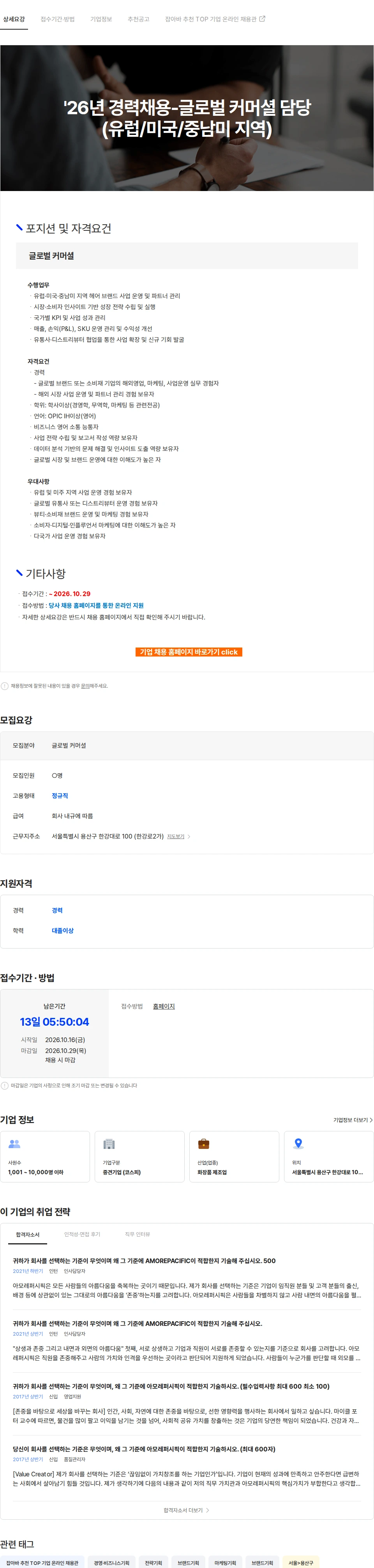
Task: Click the 서울>용산구 tag
Action: pyautogui.click(x=301, y=1563)
